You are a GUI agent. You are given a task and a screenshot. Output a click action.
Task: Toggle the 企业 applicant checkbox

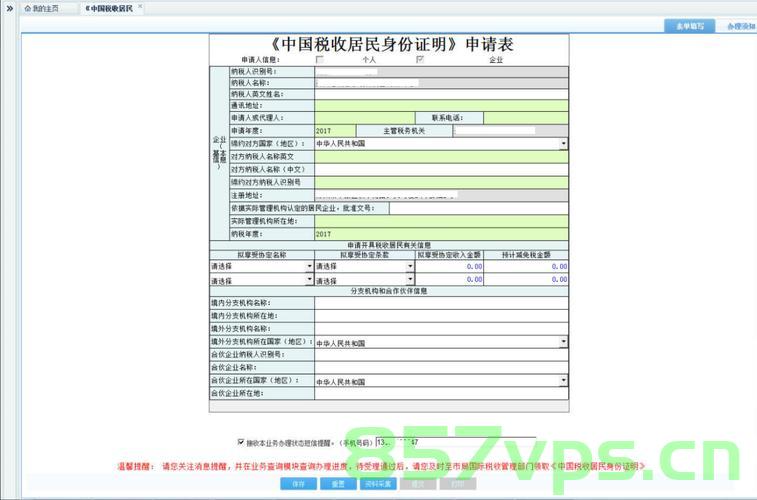(420, 60)
